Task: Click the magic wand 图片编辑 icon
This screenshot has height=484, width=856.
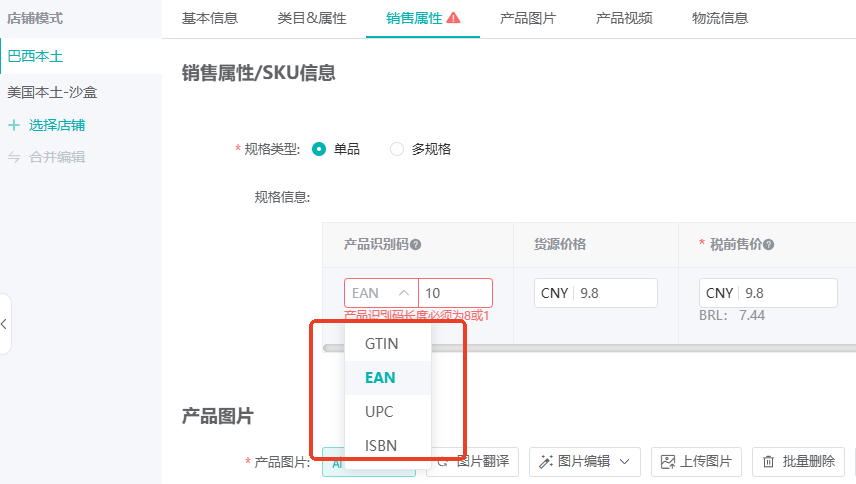Action: pyautogui.click(x=546, y=461)
